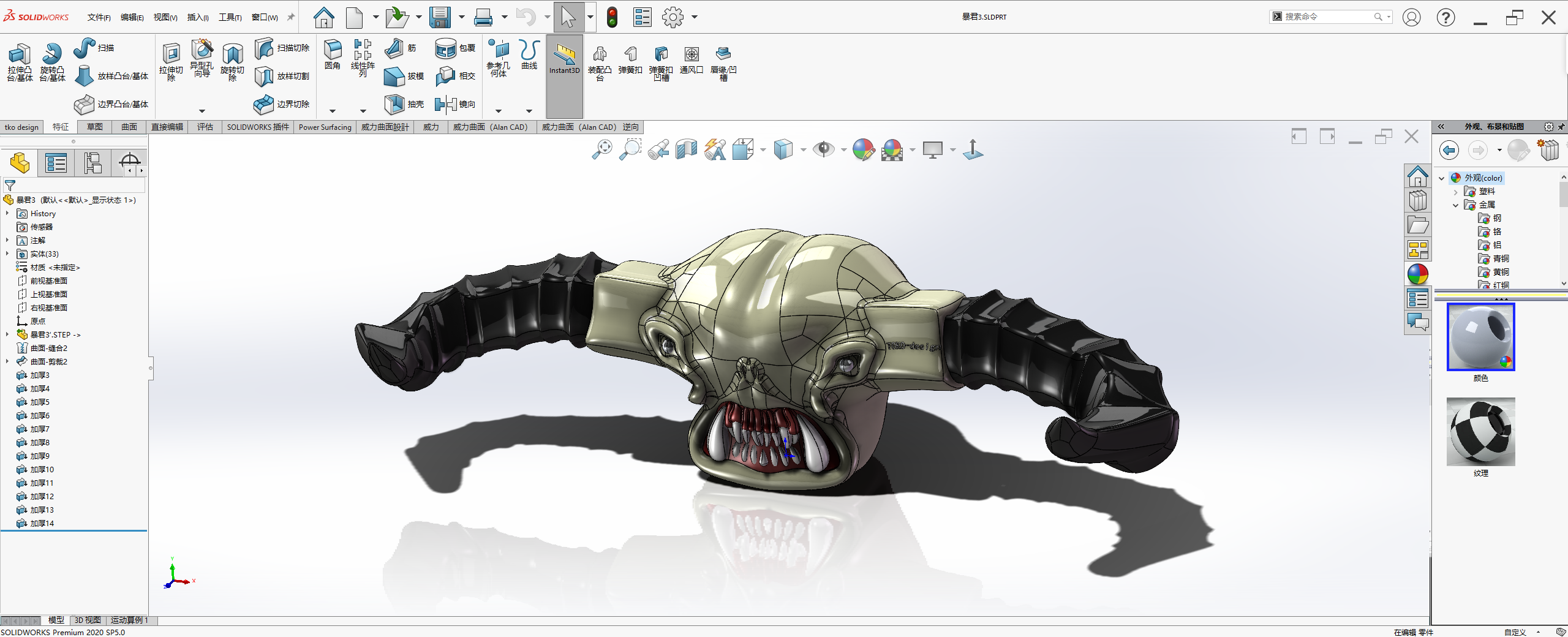Choose the Draft tool (拔模)
Screen dimensions: 1568x637
point(404,76)
